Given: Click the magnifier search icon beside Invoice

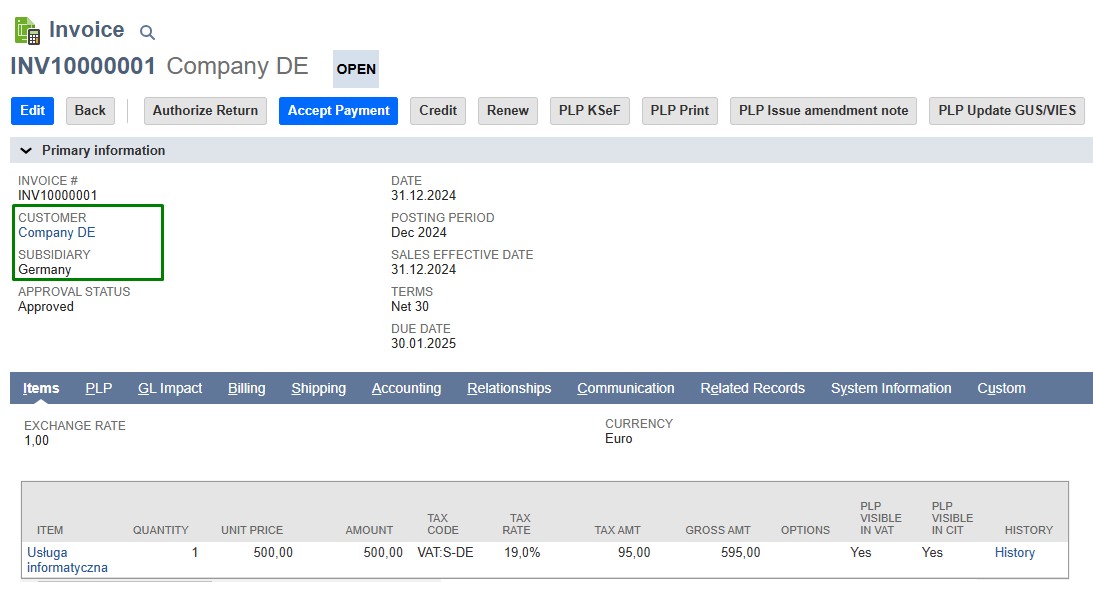Looking at the screenshot, I should pyautogui.click(x=147, y=33).
